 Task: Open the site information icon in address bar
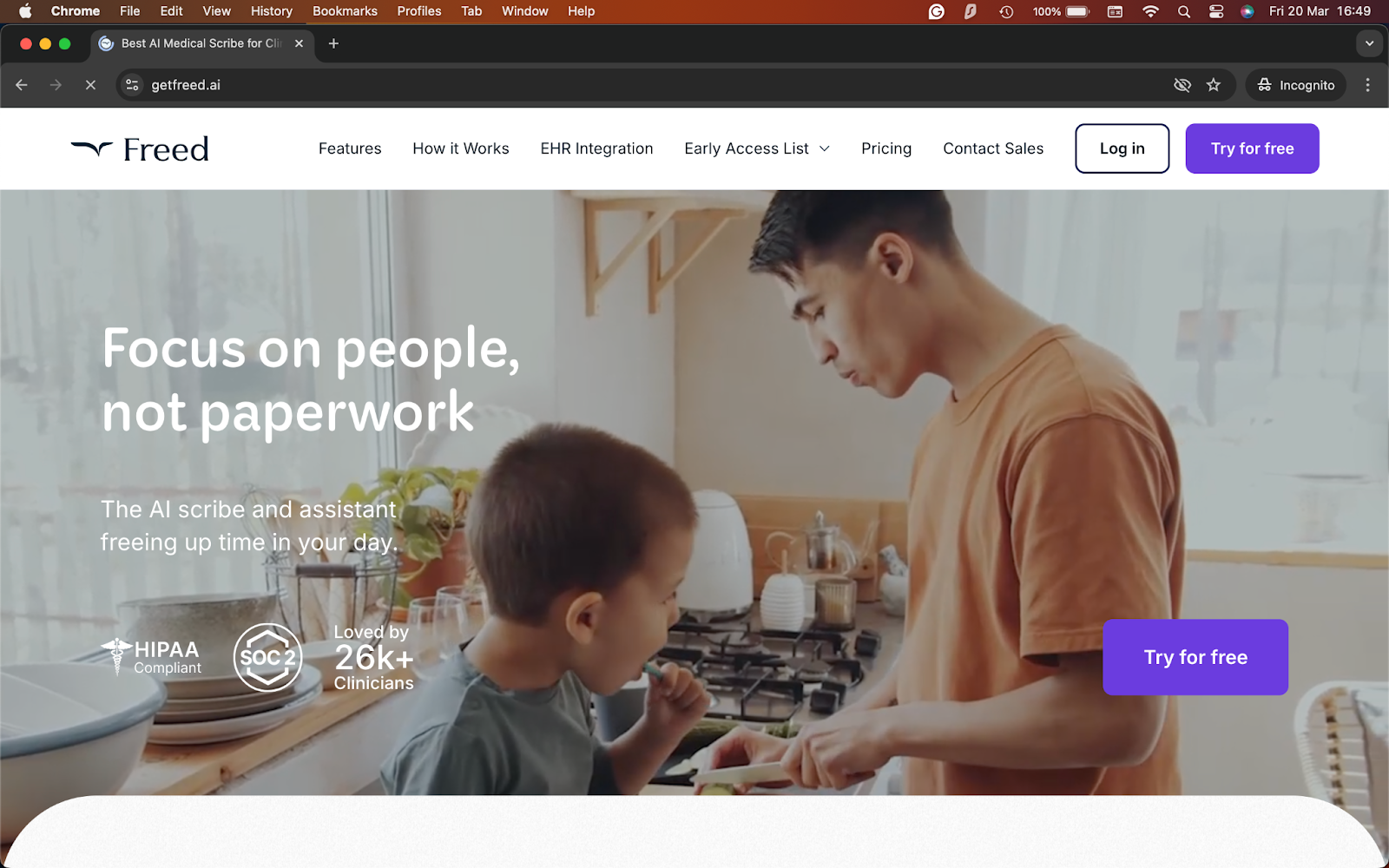pyautogui.click(x=132, y=85)
